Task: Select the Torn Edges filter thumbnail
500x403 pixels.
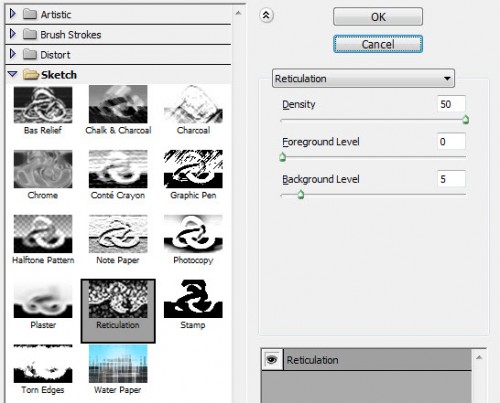Action: (43, 364)
